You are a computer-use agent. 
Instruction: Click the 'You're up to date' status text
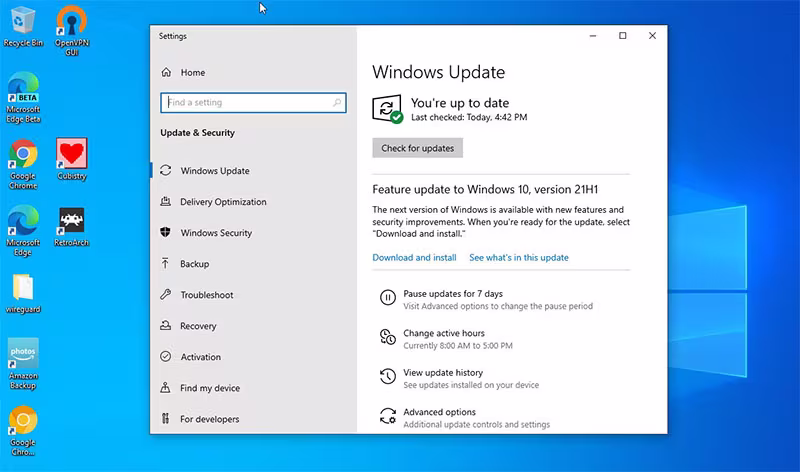click(460, 103)
